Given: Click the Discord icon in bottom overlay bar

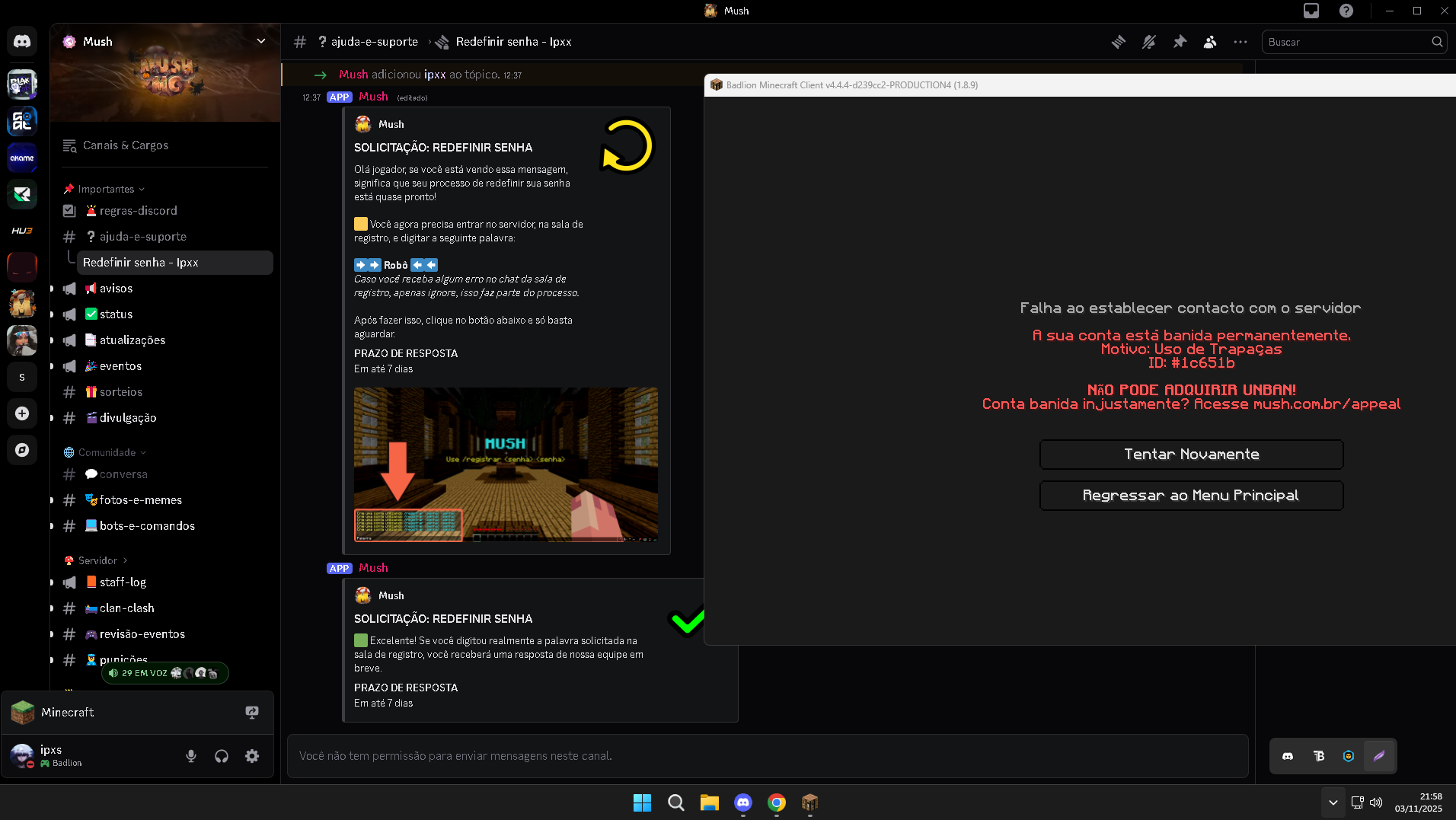Looking at the screenshot, I should [1288, 756].
